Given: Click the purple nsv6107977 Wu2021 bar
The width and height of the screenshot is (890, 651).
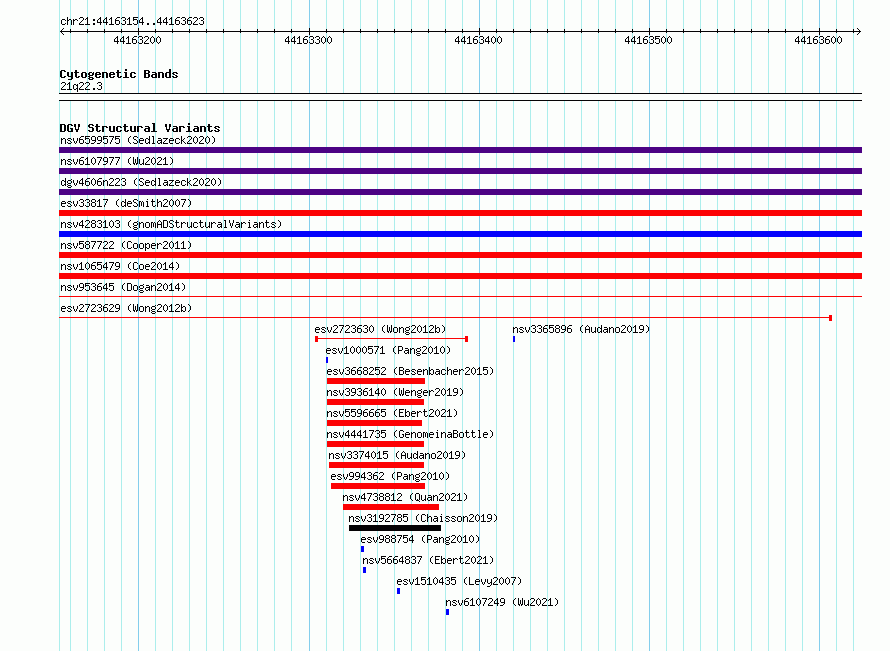Looking at the screenshot, I should [460, 171].
